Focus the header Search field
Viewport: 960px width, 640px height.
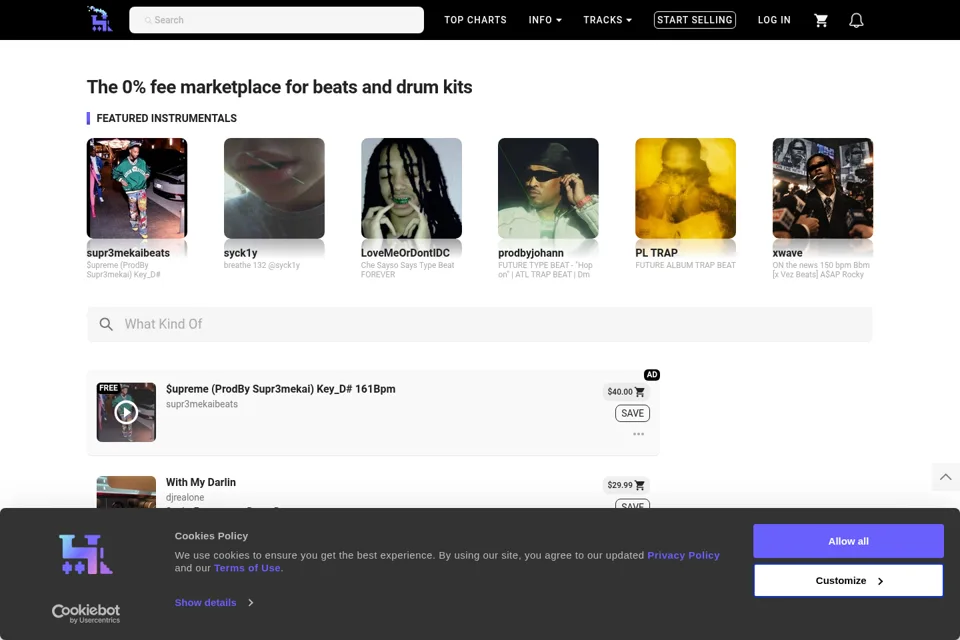(276, 20)
